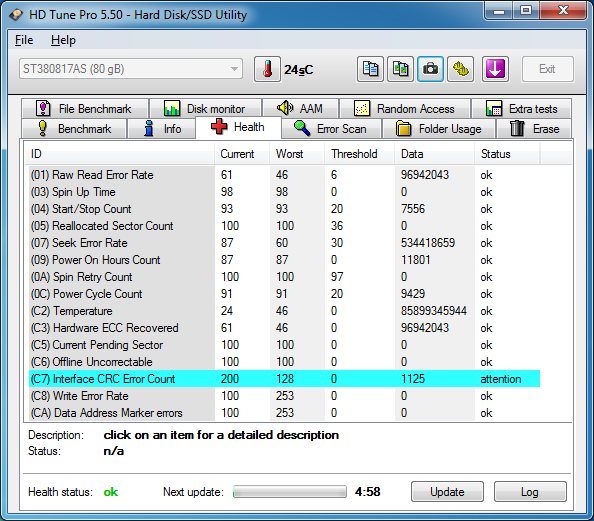Viewport: 594px width, 521px height.
Task: Click the purple down-arrow save icon
Action: click(495, 69)
